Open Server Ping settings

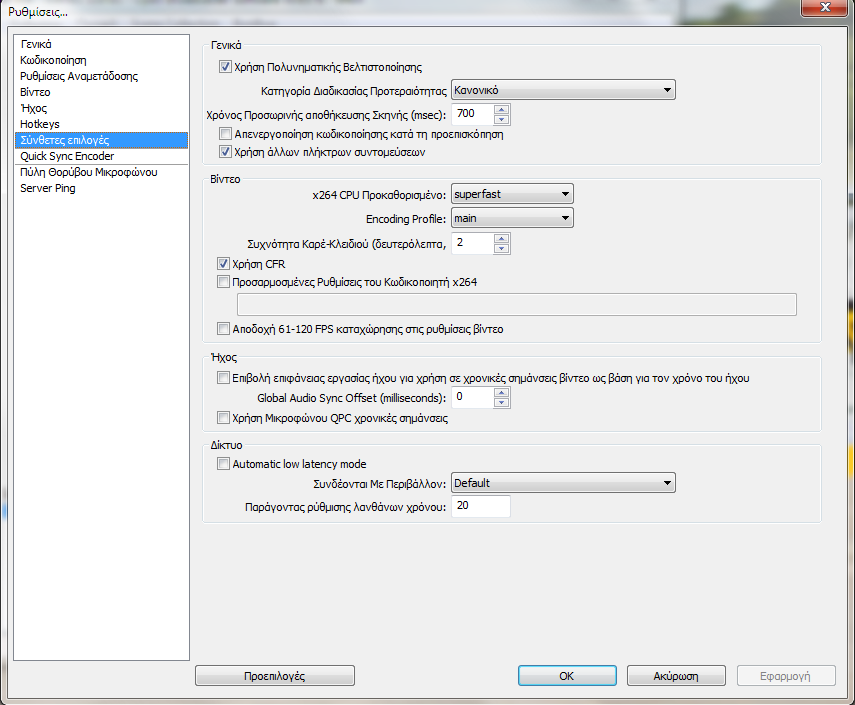tap(101, 188)
